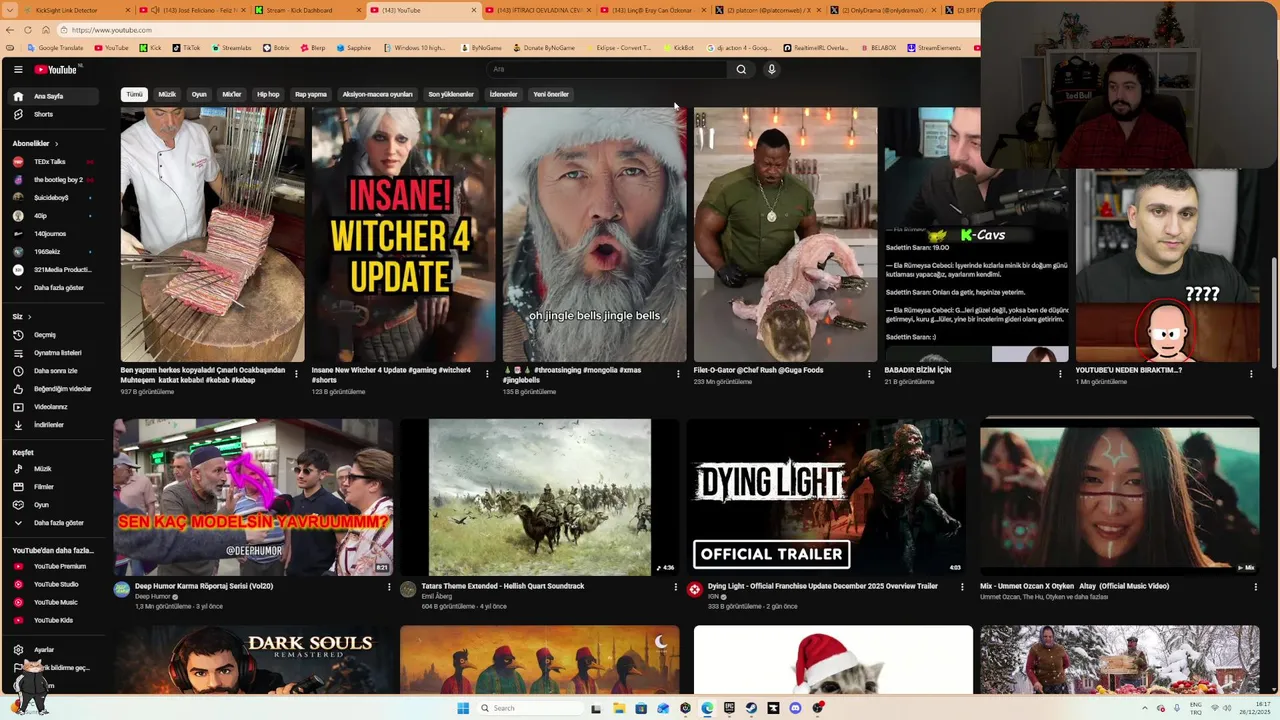Open options menu for Tatars Theme video
This screenshot has height=720, width=1280.
(676, 587)
